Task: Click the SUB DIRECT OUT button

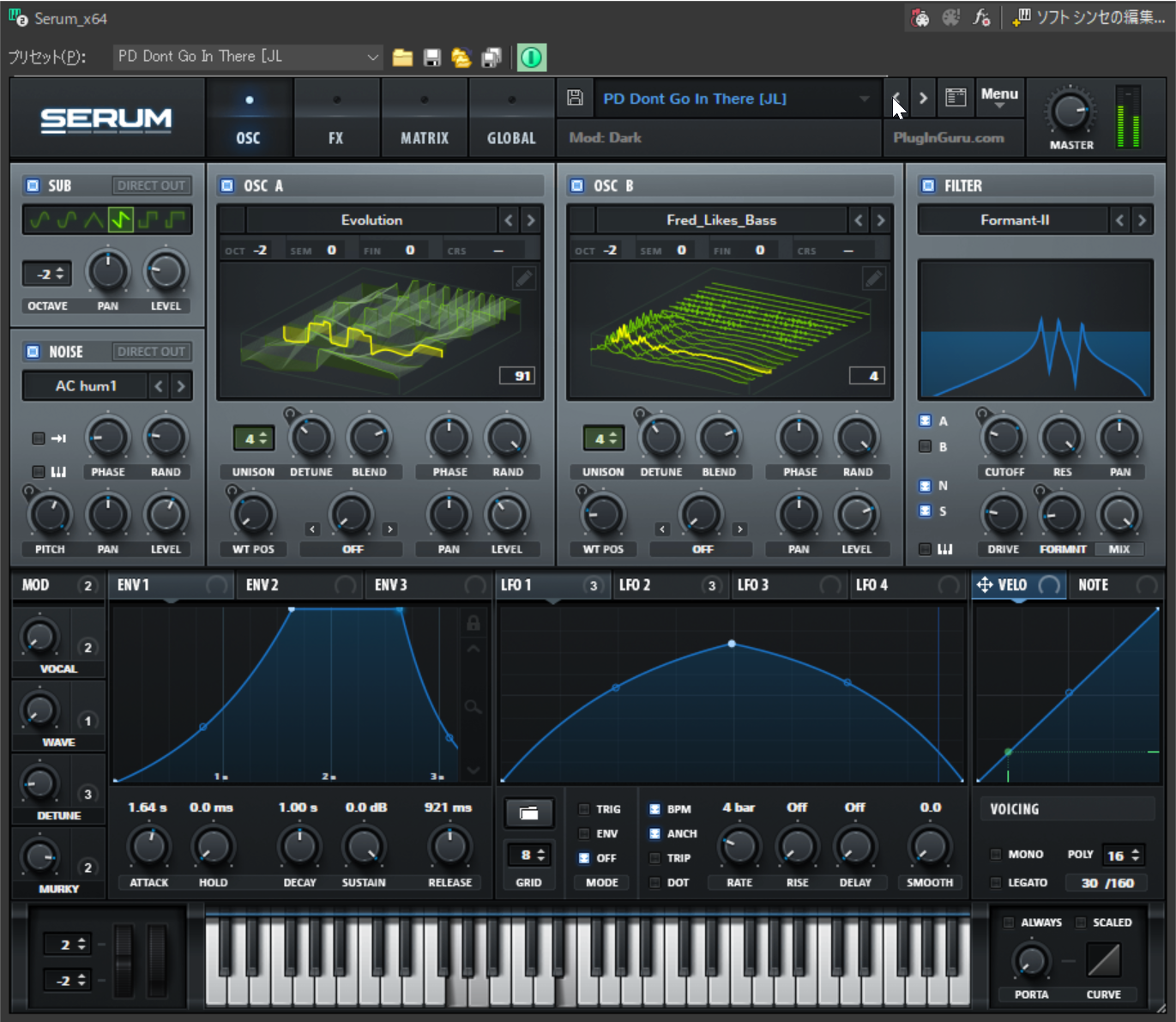Action: (x=151, y=185)
